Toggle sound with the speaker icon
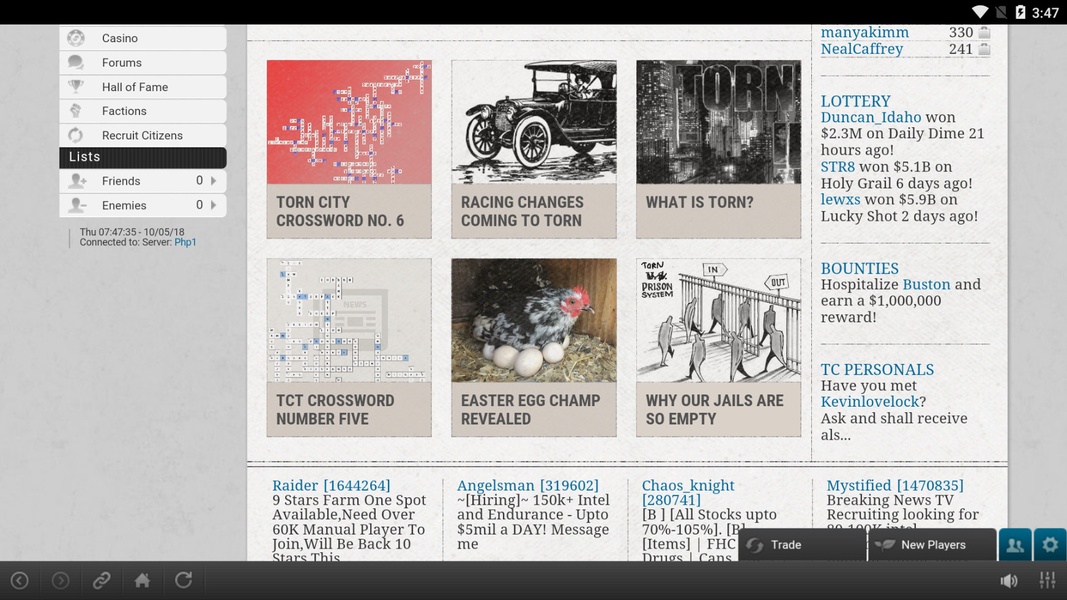Viewport: 1067px width, 600px height. tap(1009, 580)
